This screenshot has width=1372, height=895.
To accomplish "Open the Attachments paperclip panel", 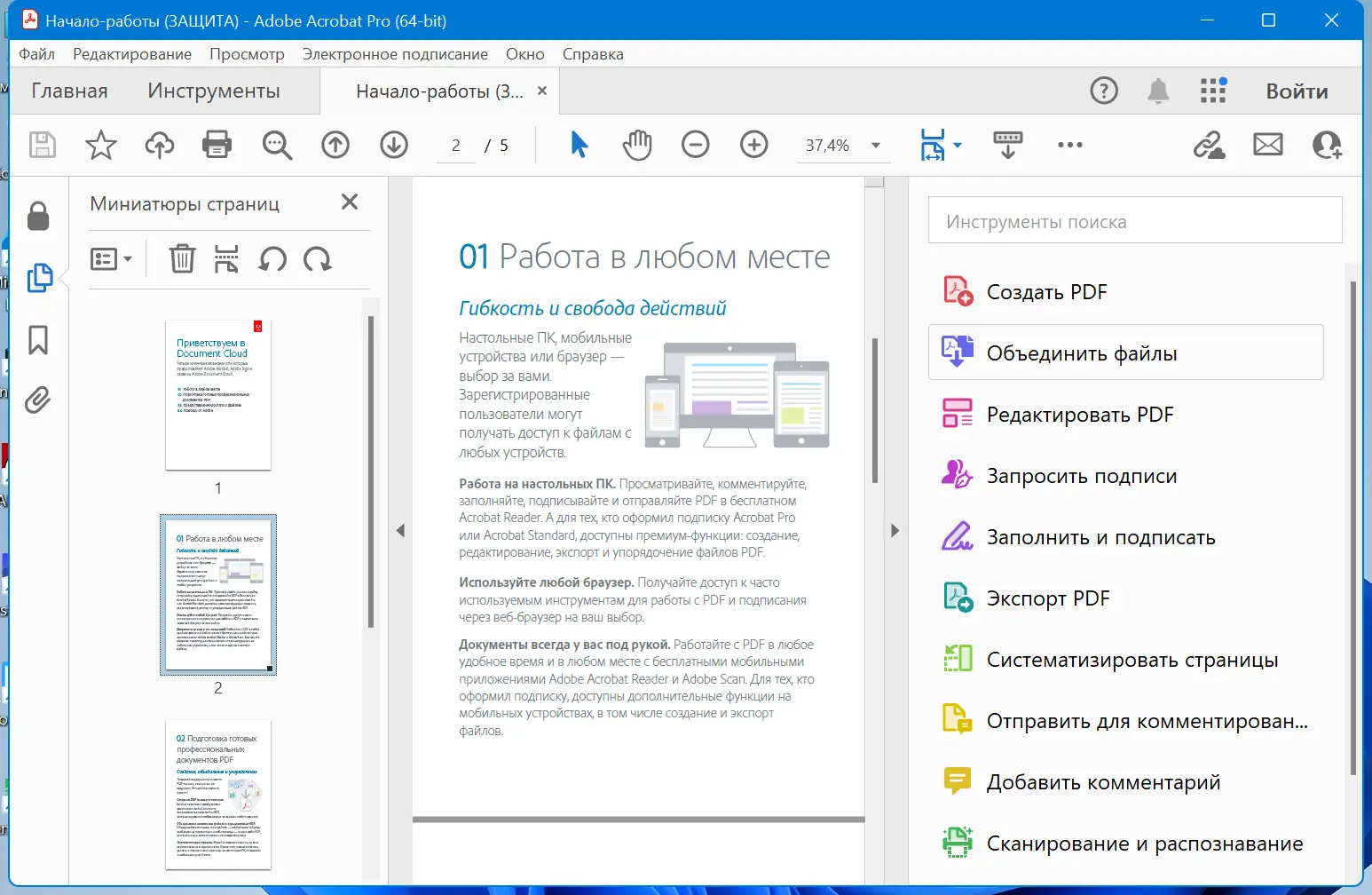I will pyautogui.click(x=38, y=400).
